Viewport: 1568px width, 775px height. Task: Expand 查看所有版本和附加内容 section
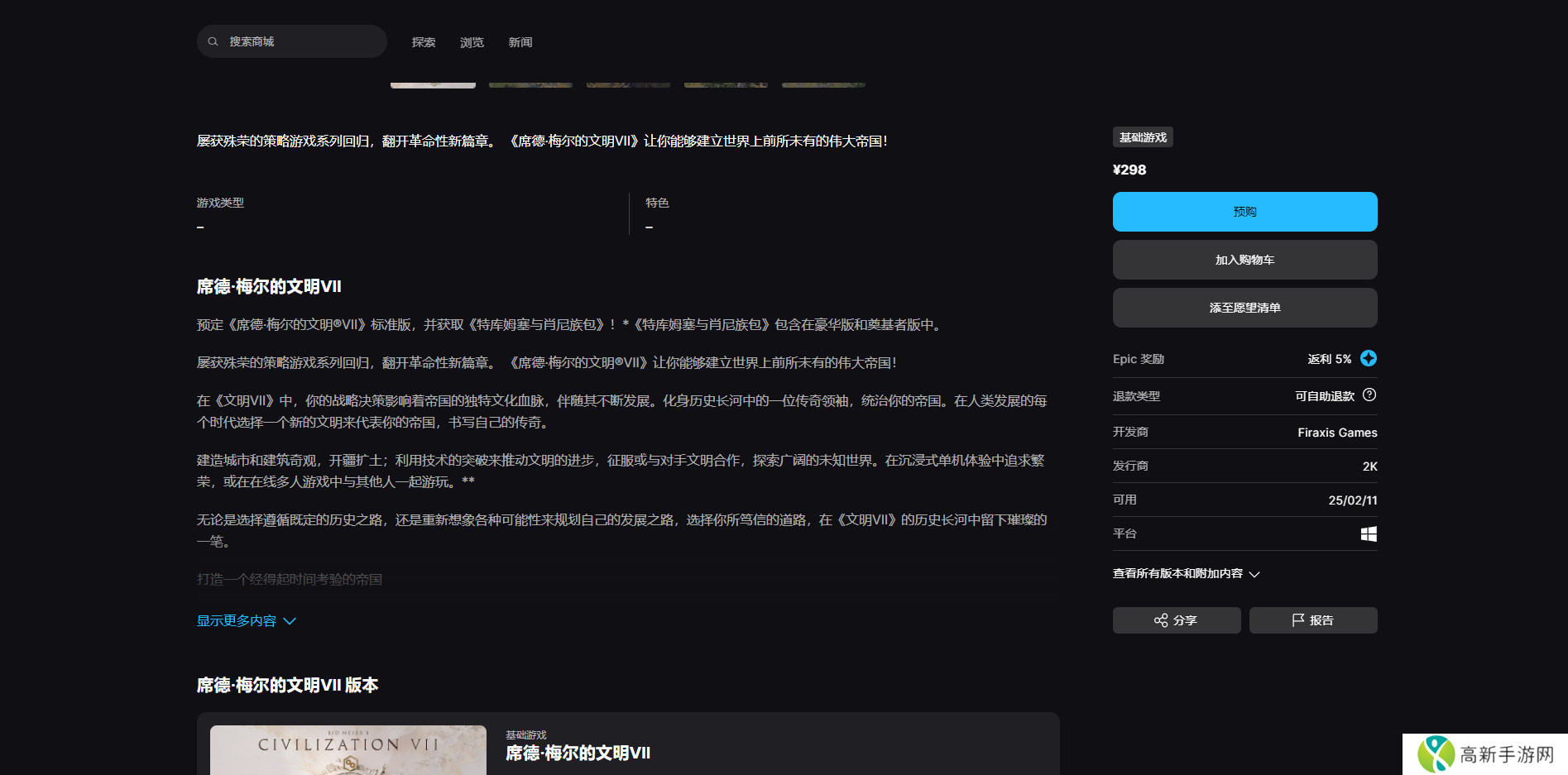tap(1186, 574)
